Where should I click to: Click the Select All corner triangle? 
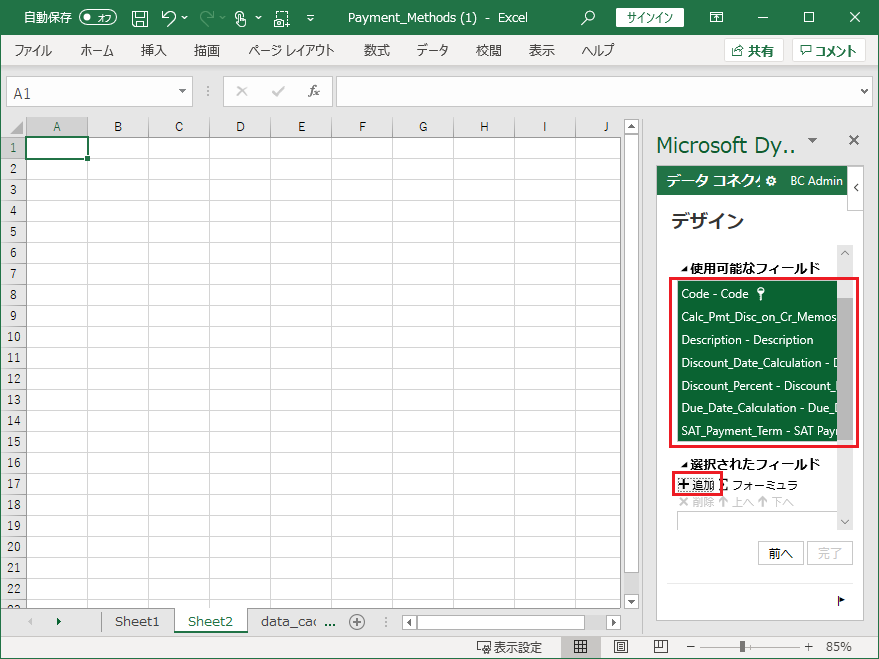[15, 127]
